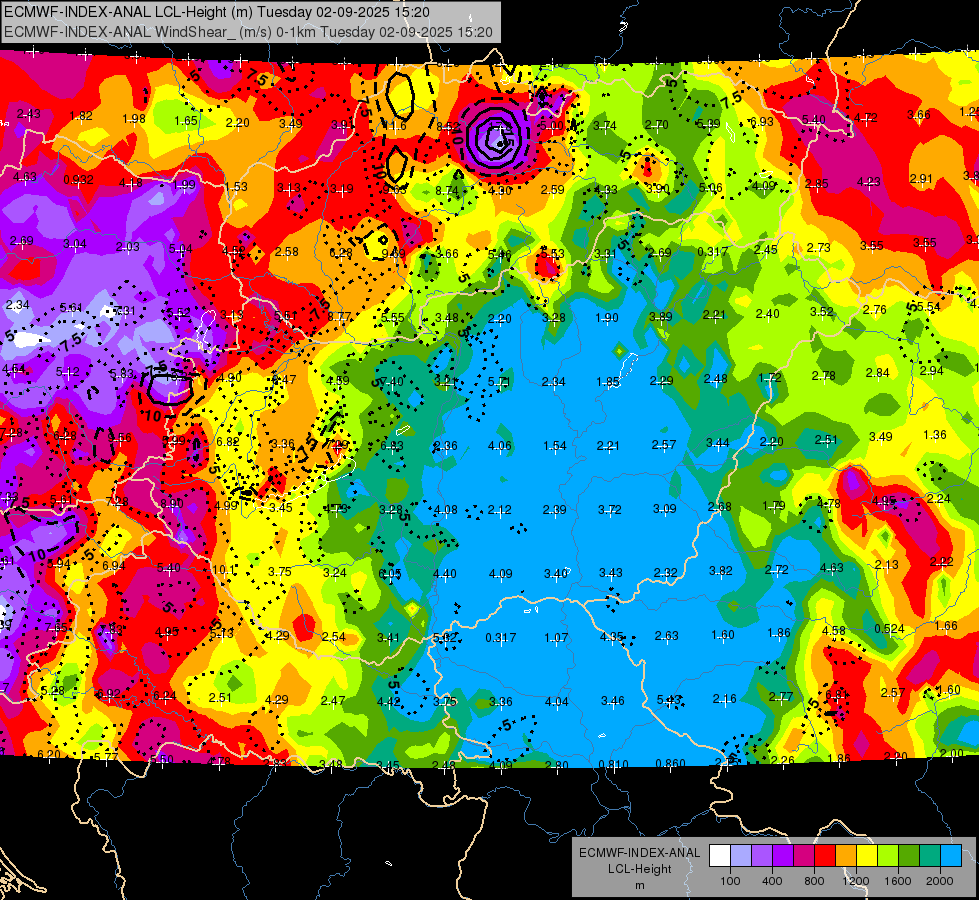979x900 pixels.
Task: Click the WindShear 0-1km title line
Action: [x=248, y=32]
